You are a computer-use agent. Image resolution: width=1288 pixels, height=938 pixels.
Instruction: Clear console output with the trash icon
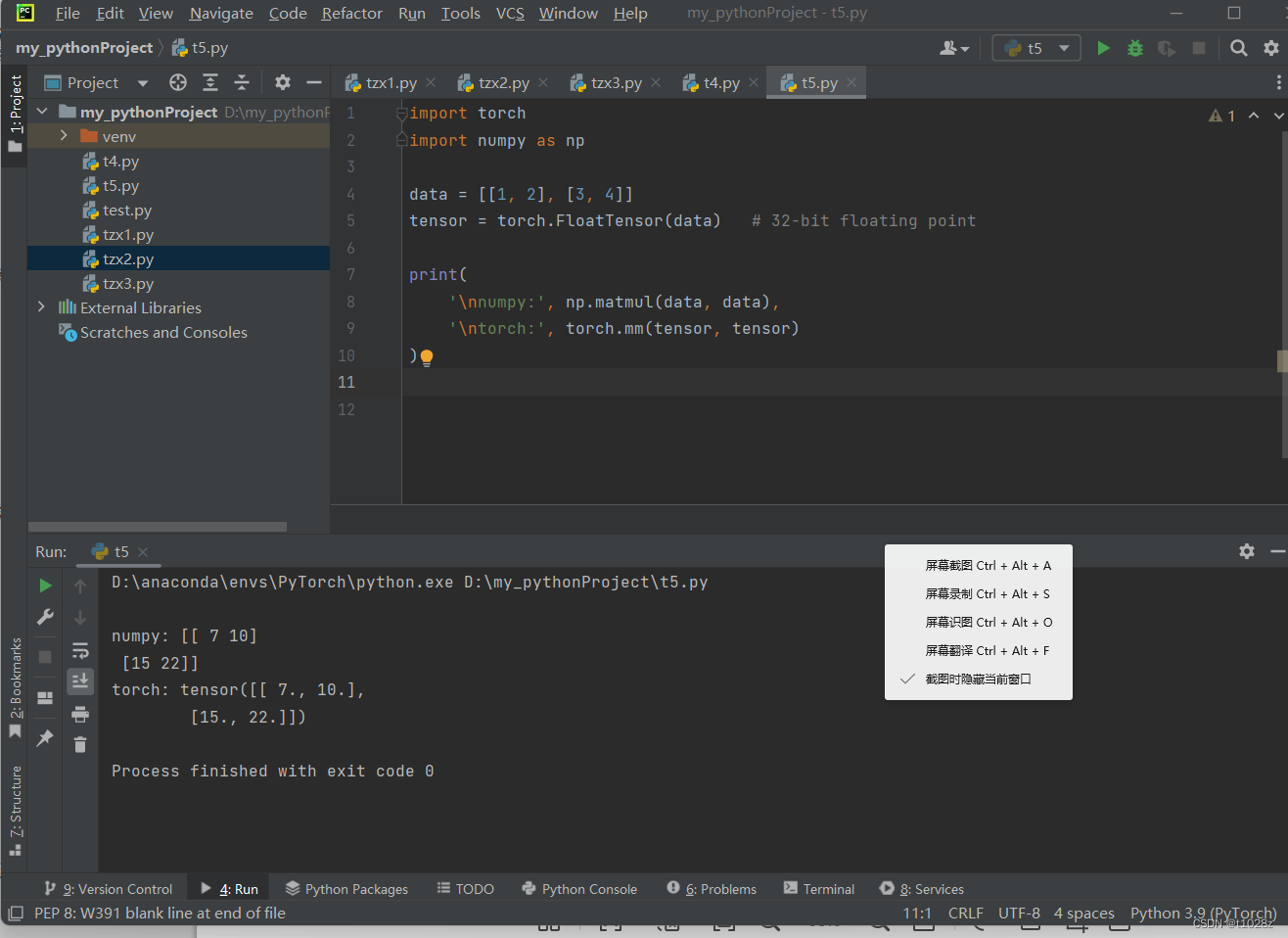tap(79, 744)
